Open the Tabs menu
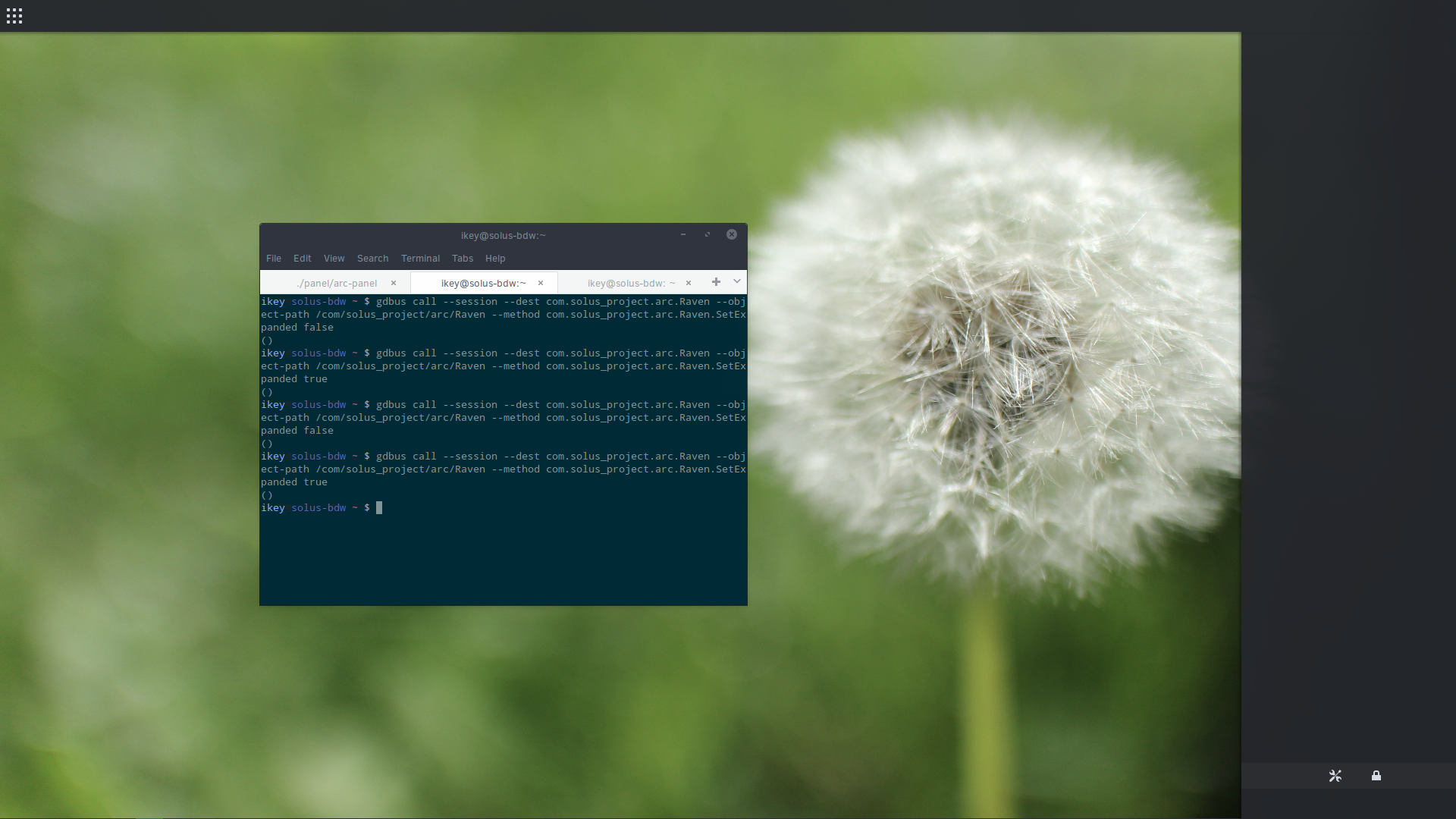 click(x=463, y=259)
